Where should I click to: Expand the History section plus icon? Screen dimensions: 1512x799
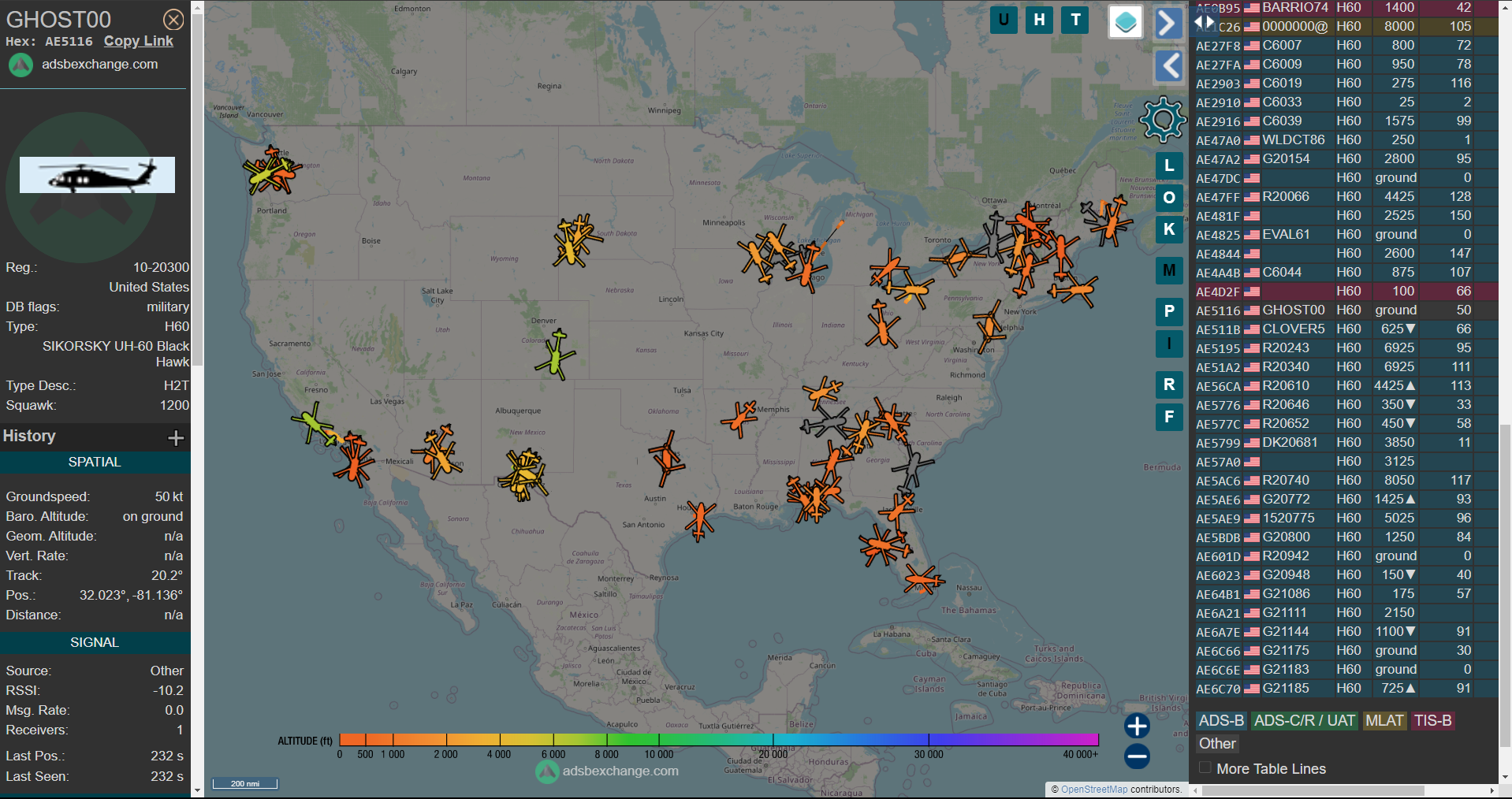pos(176,437)
